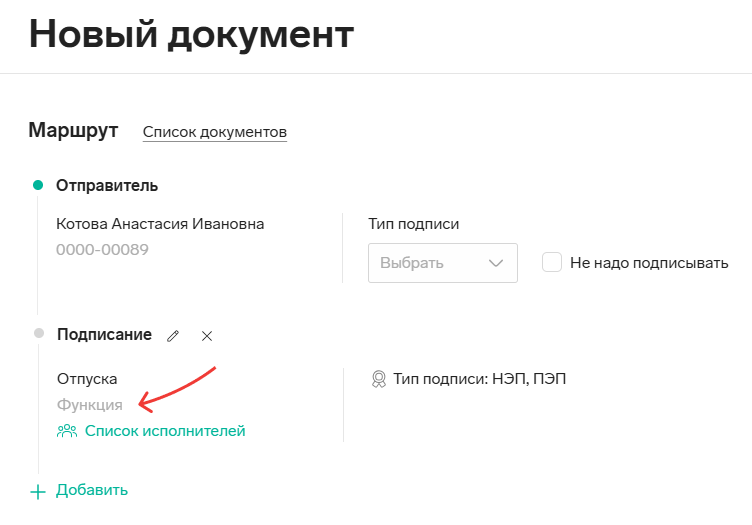Enable the Не надо подписывать checkbox

pos(552,262)
